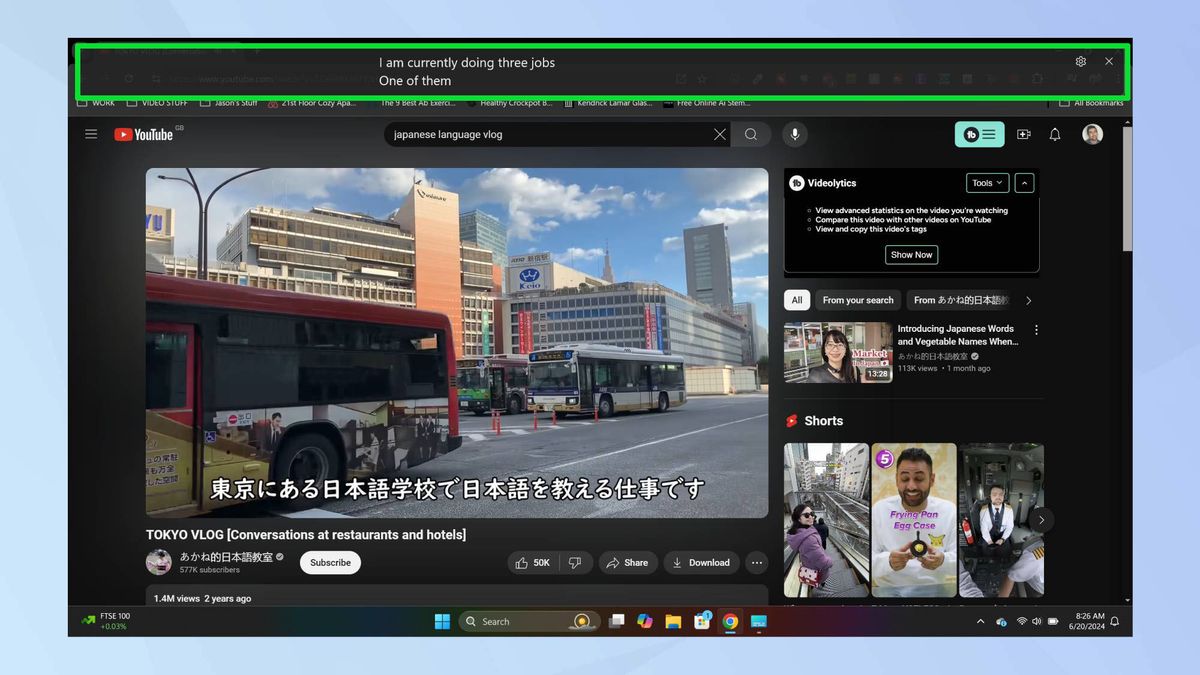
Task: Open the 'Introducing Japanese Words' video thumbnail
Action: pos(838,352)
